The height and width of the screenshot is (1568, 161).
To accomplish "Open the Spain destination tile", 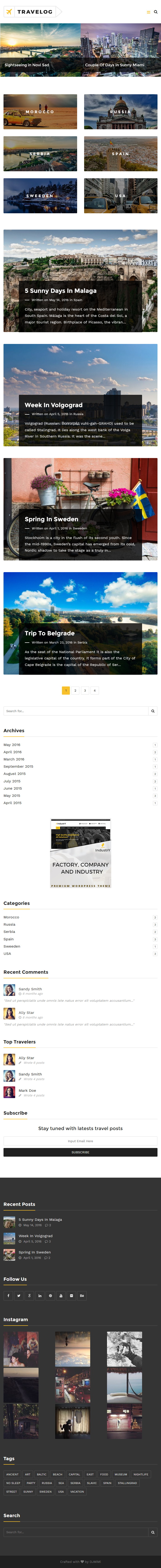I will [x=121, y=154].
